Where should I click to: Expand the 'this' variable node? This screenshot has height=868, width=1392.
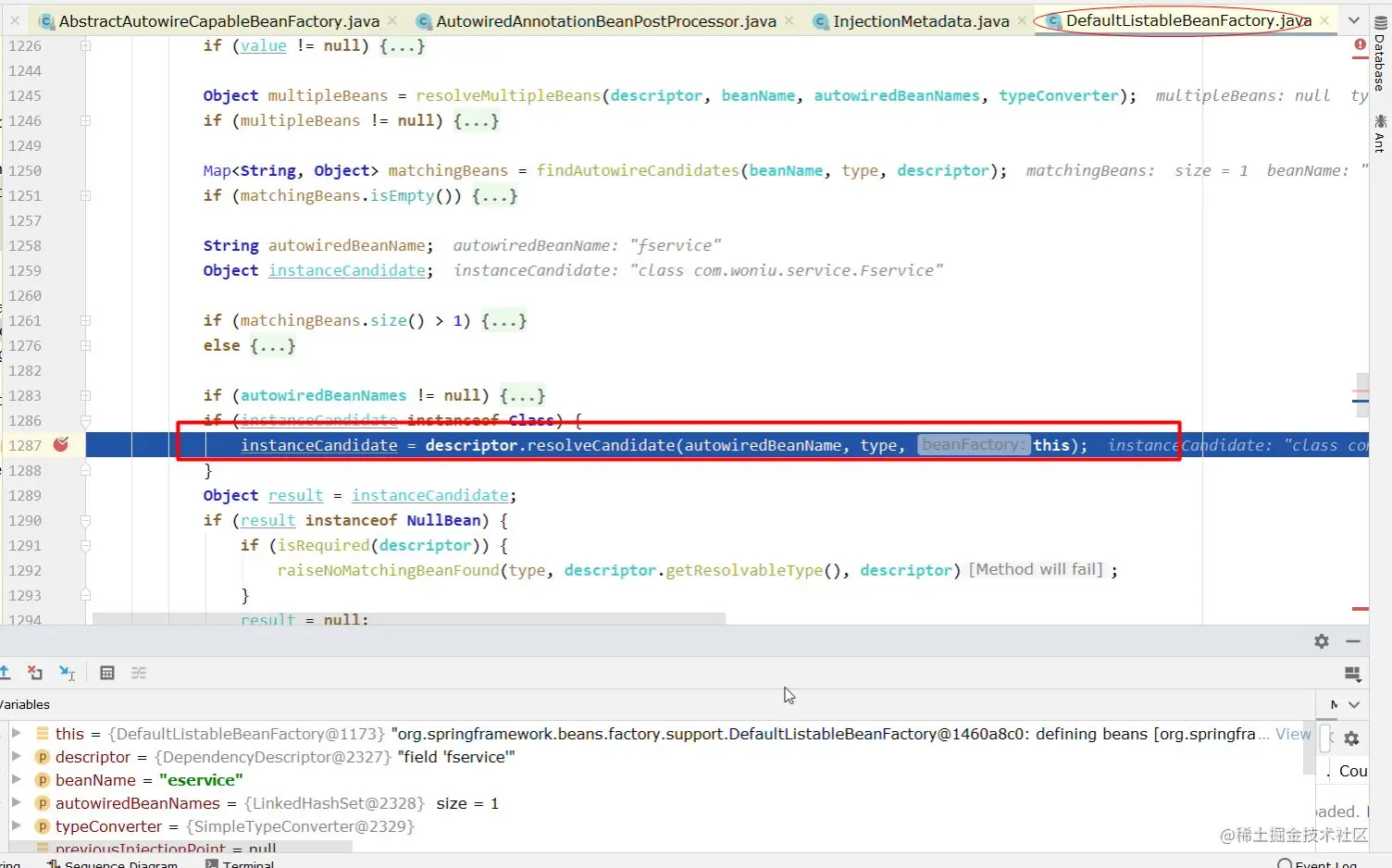(16, 733)
